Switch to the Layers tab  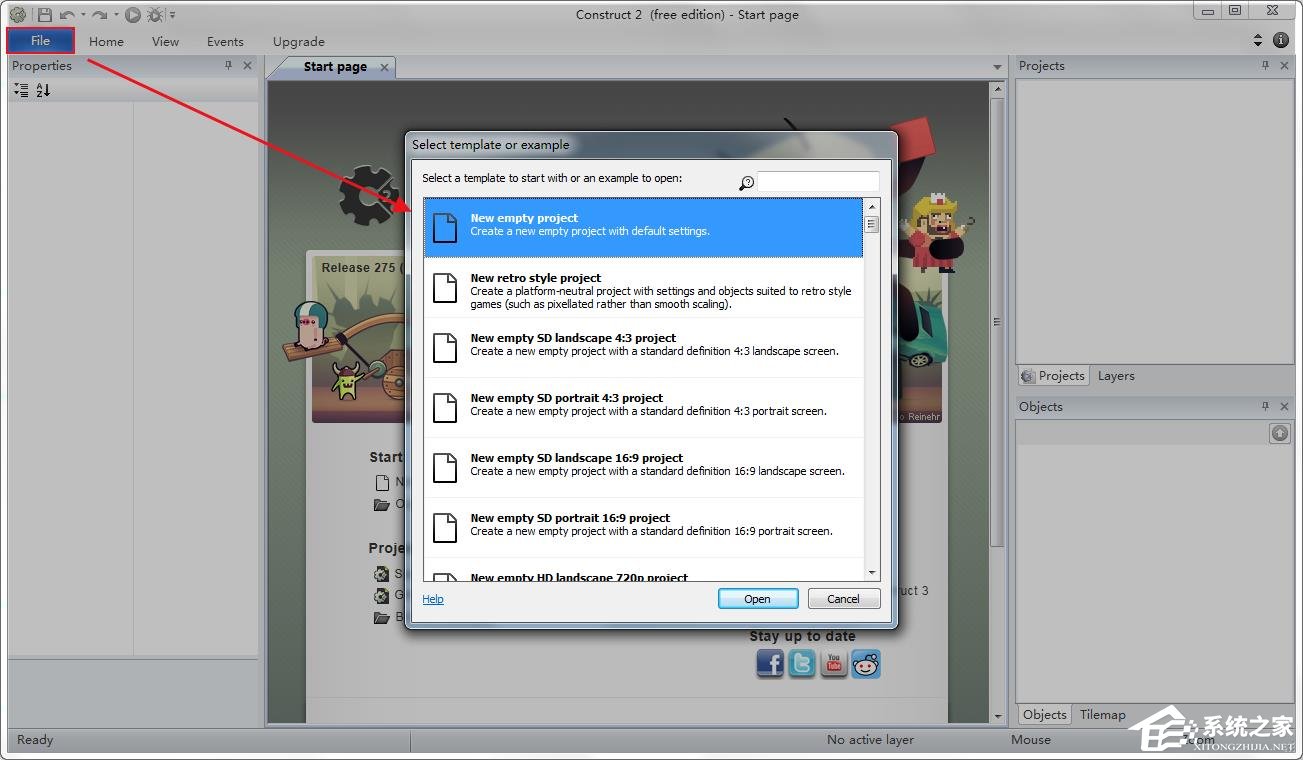tap(1116, 376)
